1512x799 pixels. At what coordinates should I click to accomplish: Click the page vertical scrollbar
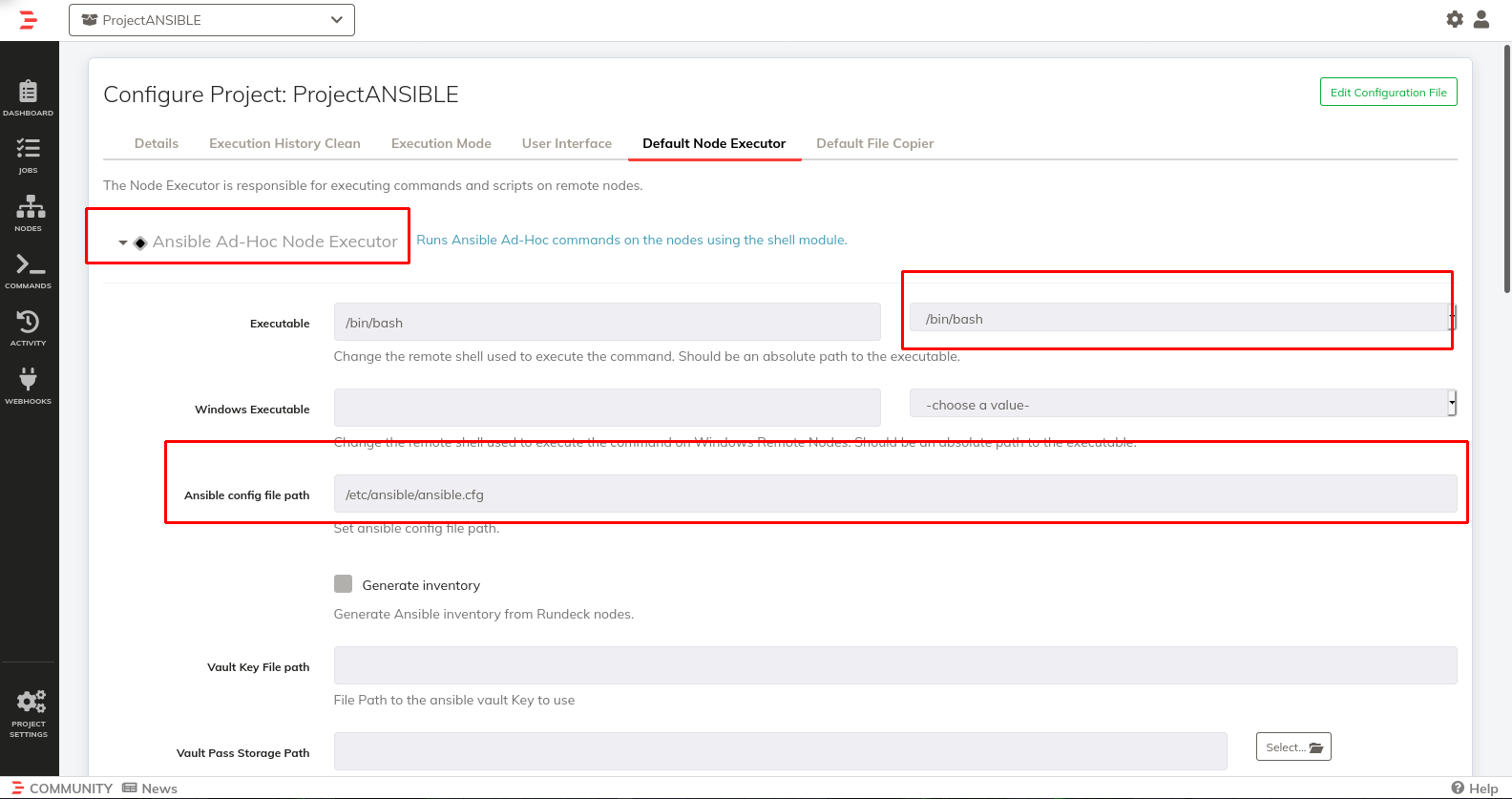(x=1507, y=168)
